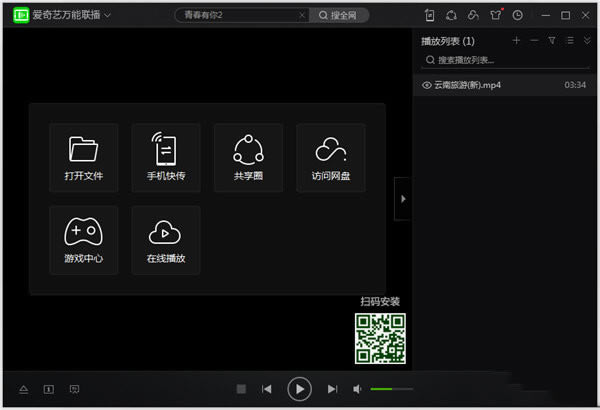Open the 访问网盘 cloud disk tile
The height and width of the screenshot is (410, 600).
(331, 157)
